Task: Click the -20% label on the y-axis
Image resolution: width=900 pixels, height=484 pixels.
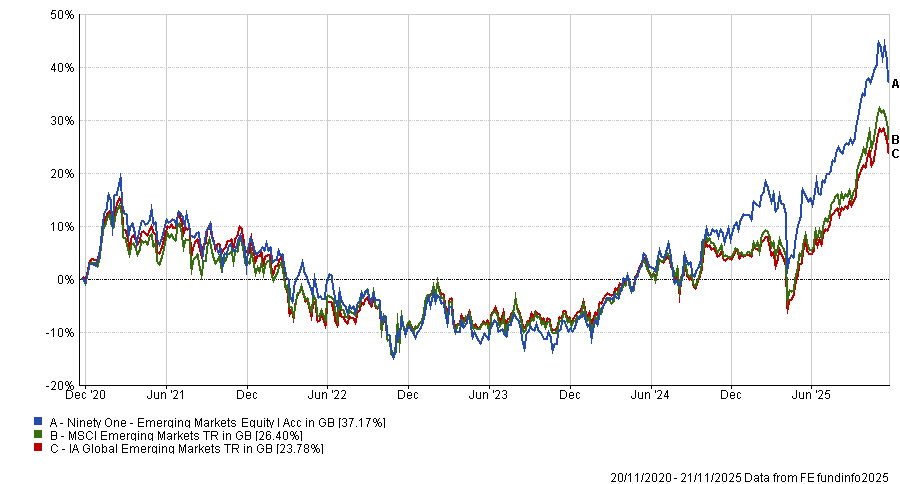Action: 59,385
